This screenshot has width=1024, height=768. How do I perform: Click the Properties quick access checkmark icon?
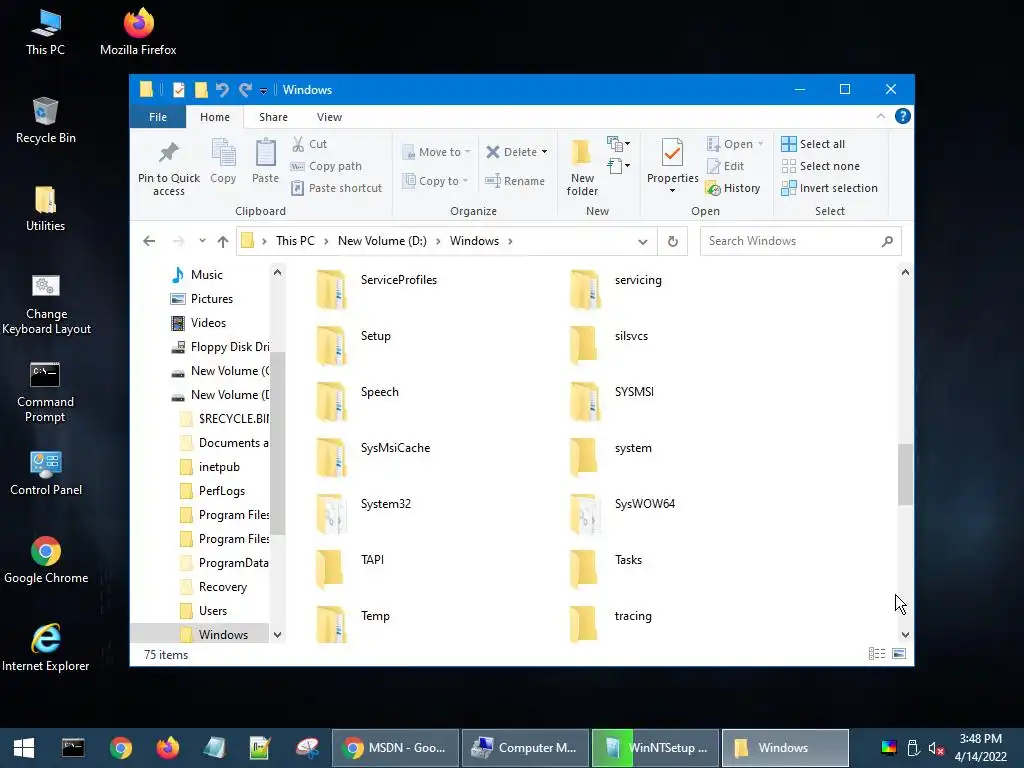(178, 89)
